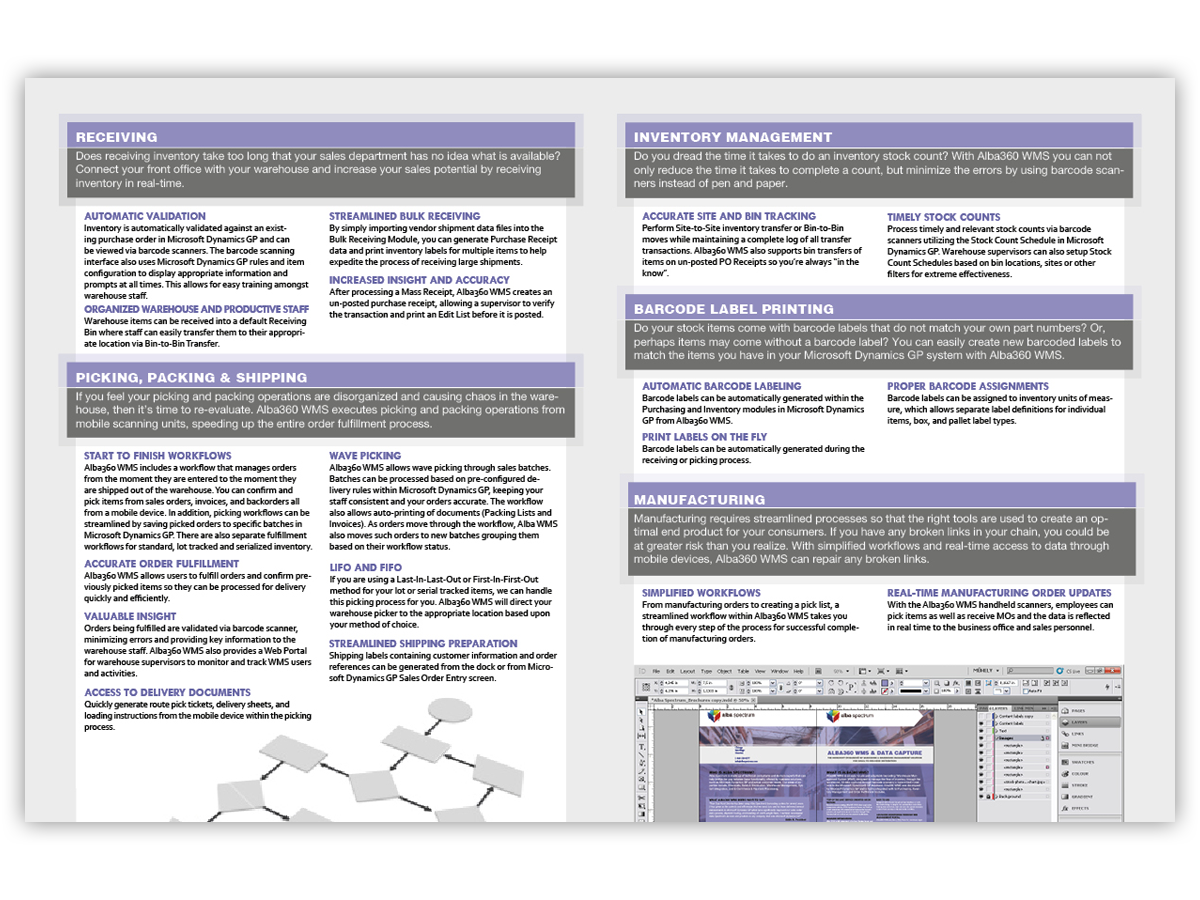1200x900 pixels.
Task: Switch to the Layers tab in panel
Action: coord(998,708)
